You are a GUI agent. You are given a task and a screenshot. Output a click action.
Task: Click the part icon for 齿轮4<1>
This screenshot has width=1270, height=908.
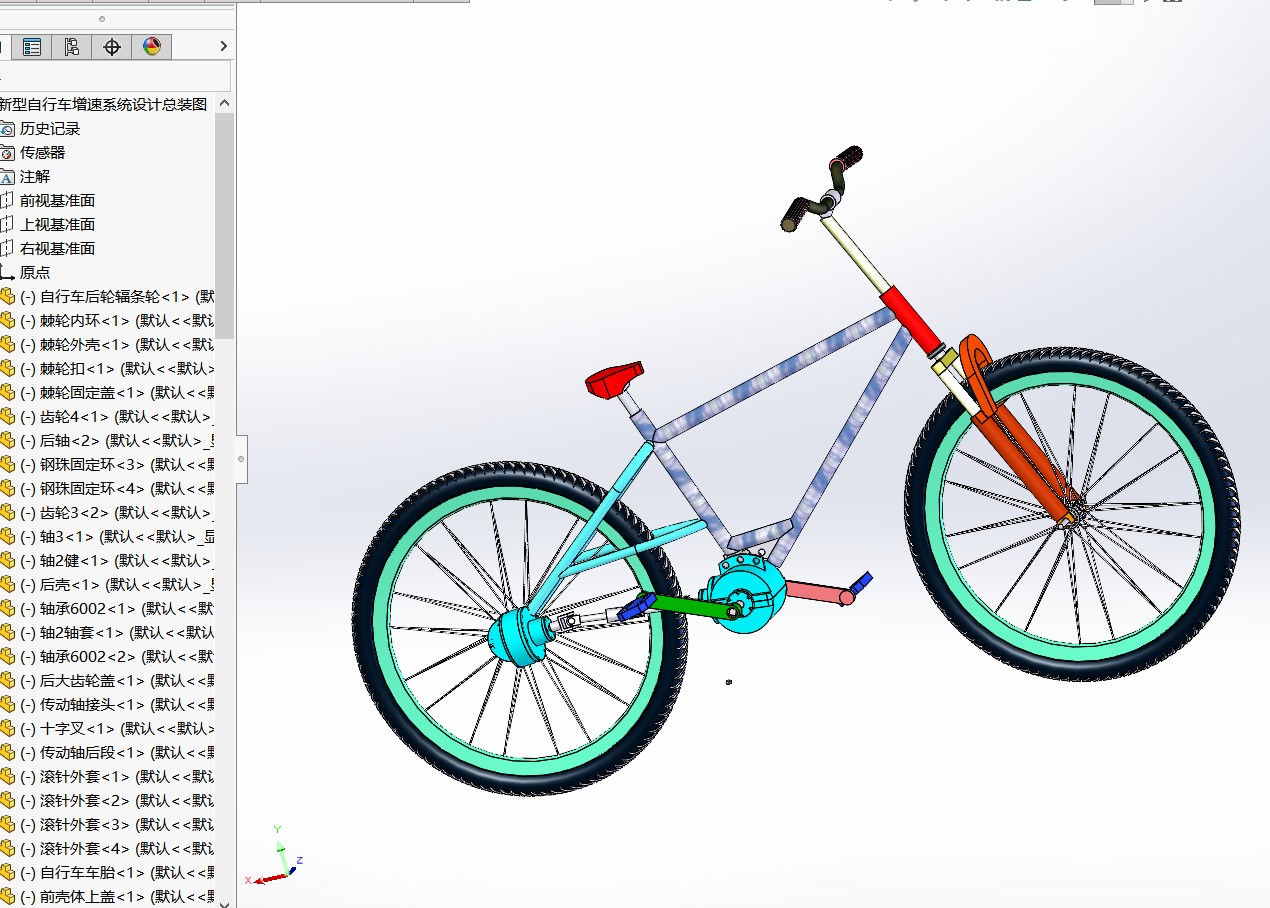click(x=7, y=417)
